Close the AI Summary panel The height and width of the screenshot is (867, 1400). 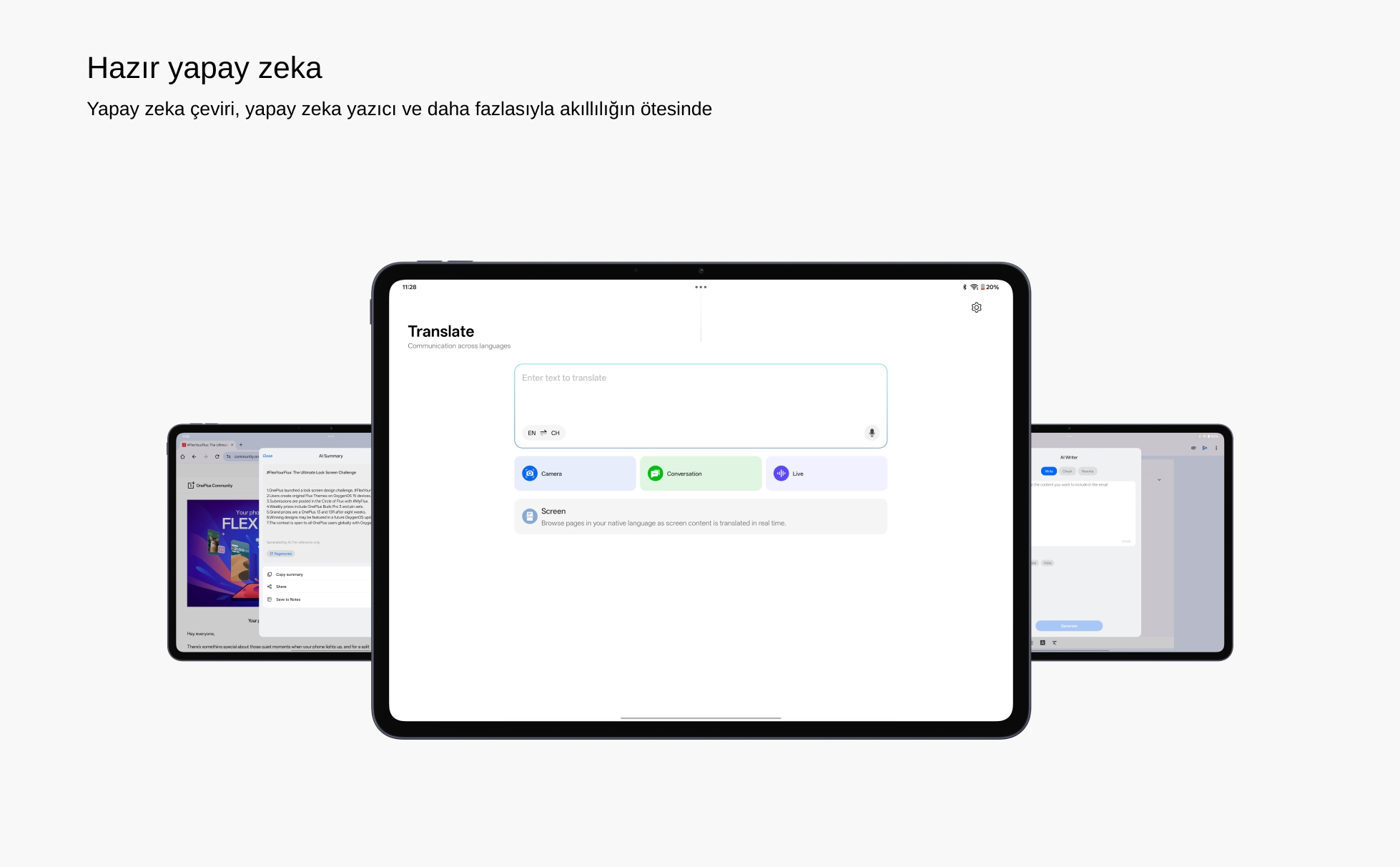click(267, 456)
